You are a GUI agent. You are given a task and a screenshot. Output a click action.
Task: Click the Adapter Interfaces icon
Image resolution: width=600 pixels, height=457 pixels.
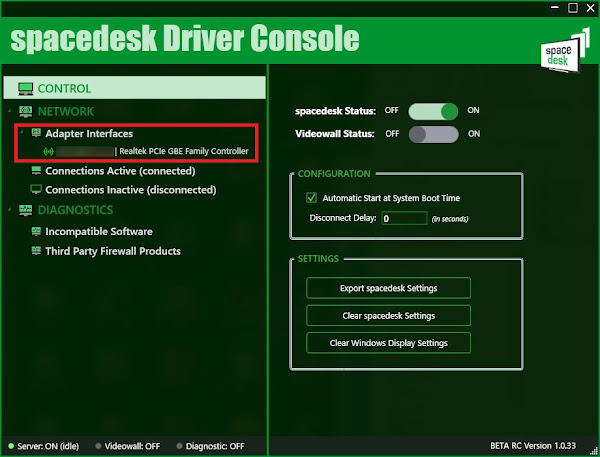pos(36,133)
